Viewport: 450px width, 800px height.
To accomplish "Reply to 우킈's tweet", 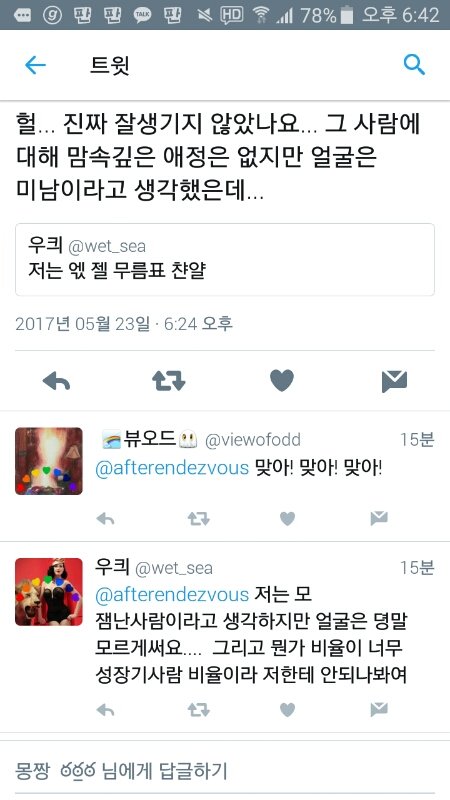I will [106, 710].
